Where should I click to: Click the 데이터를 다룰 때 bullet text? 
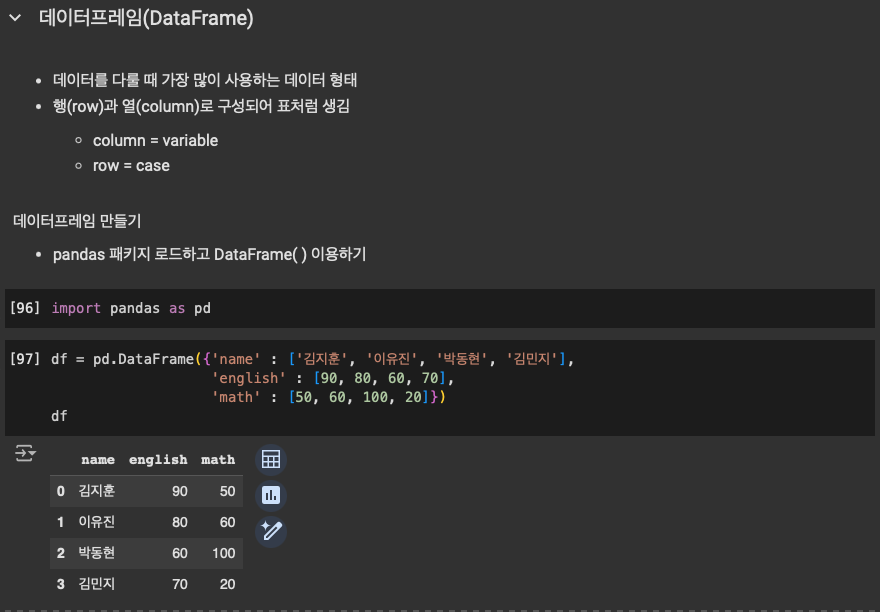[x=205, y=80]
